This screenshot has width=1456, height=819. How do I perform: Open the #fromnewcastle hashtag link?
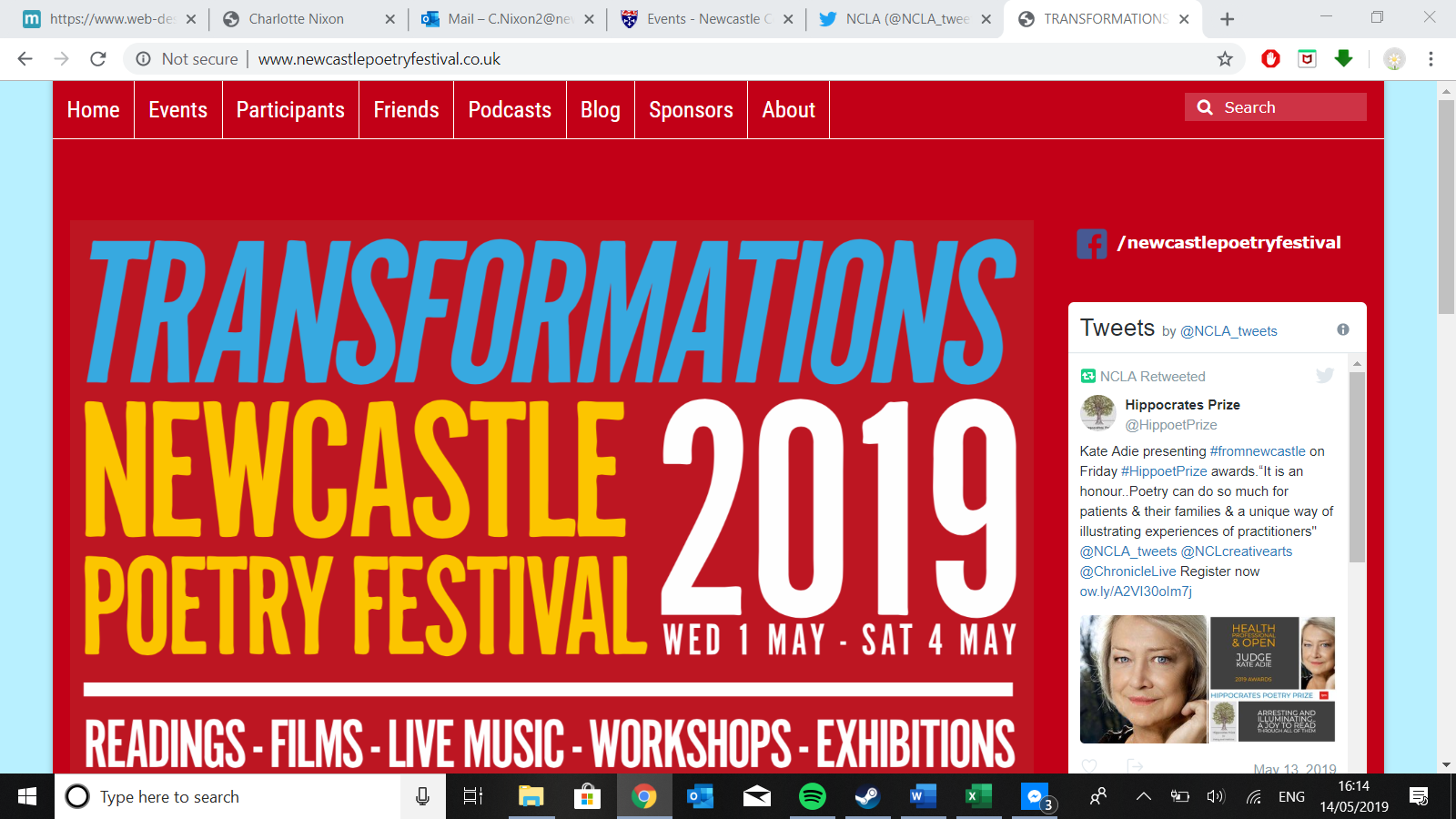point(1258,451)
